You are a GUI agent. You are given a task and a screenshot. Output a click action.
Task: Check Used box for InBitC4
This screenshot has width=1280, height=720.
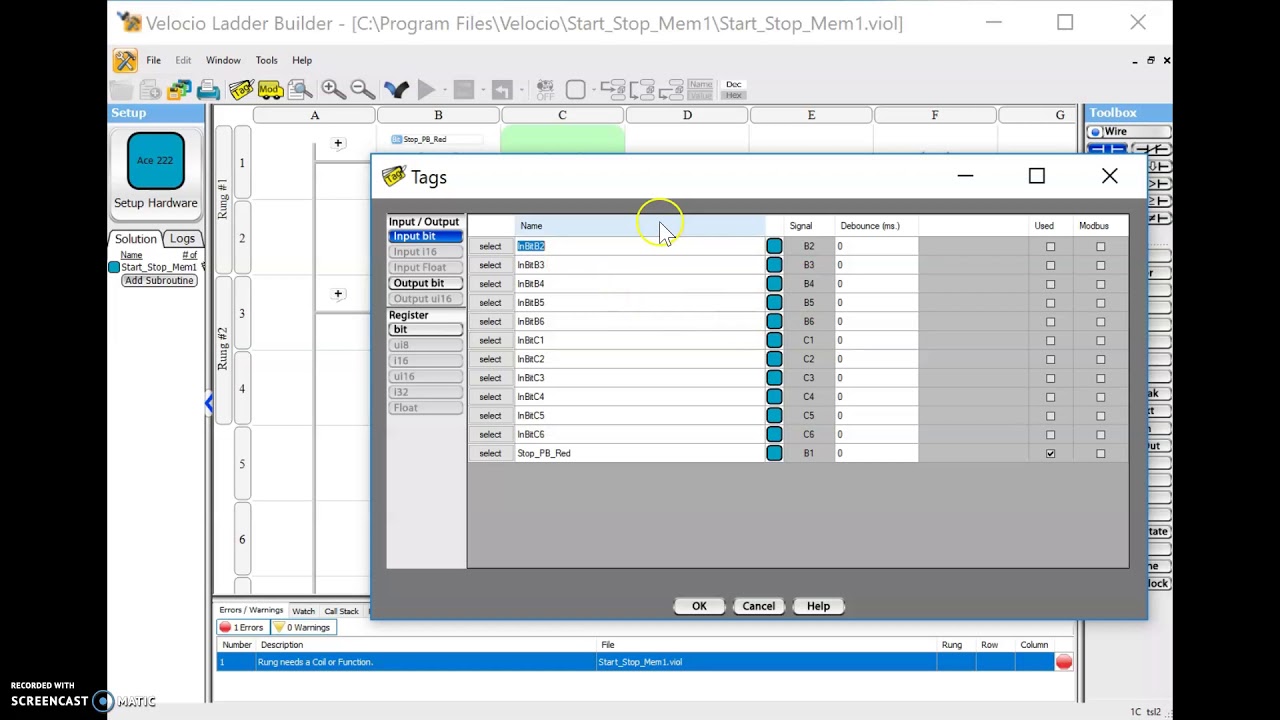tap(1050, 398)
